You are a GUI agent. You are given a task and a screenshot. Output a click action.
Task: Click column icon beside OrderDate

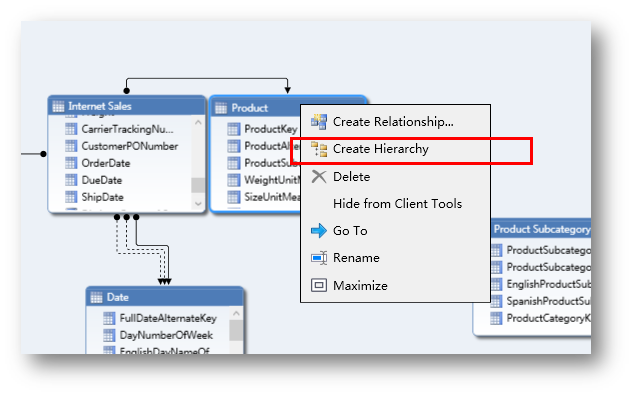71,163
